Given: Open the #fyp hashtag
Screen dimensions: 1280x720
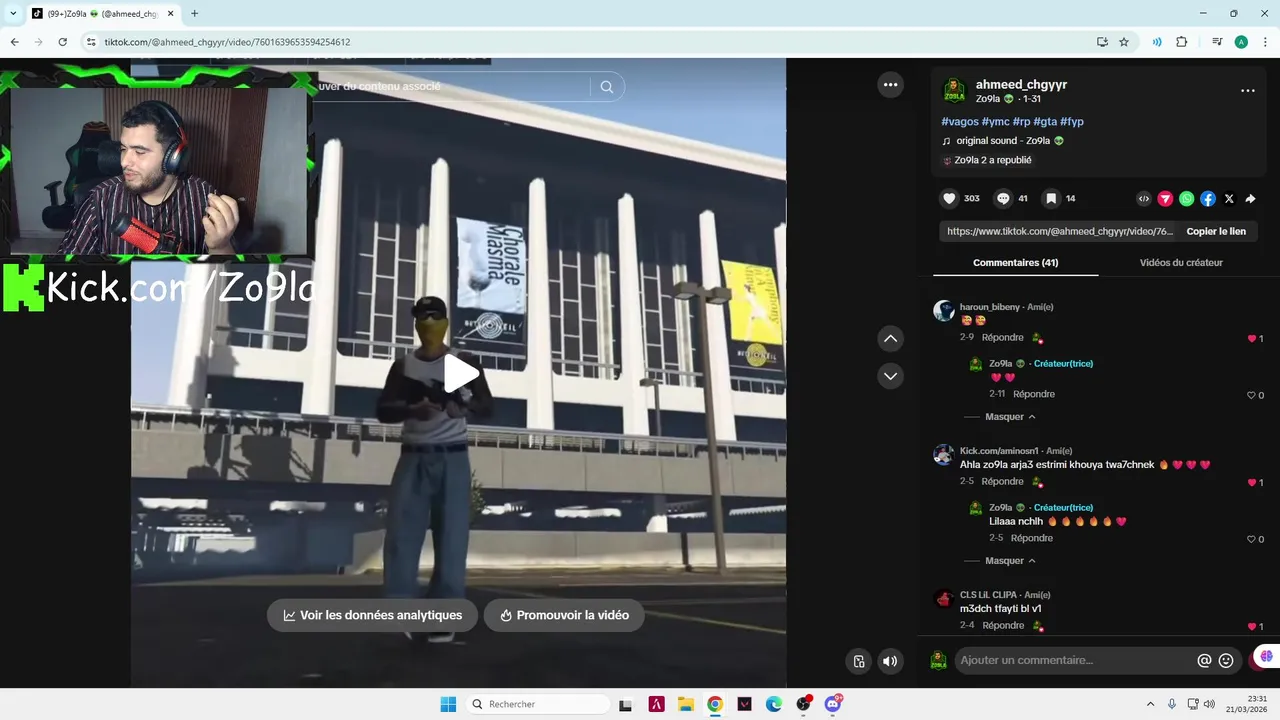Looking at the screenshot, I should click(1072, 122).
